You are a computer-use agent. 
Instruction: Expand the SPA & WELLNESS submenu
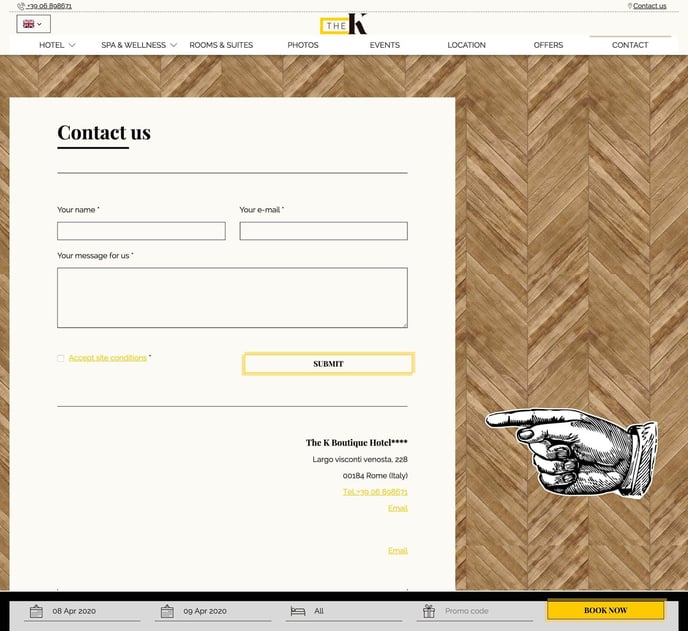pos(173,45)
